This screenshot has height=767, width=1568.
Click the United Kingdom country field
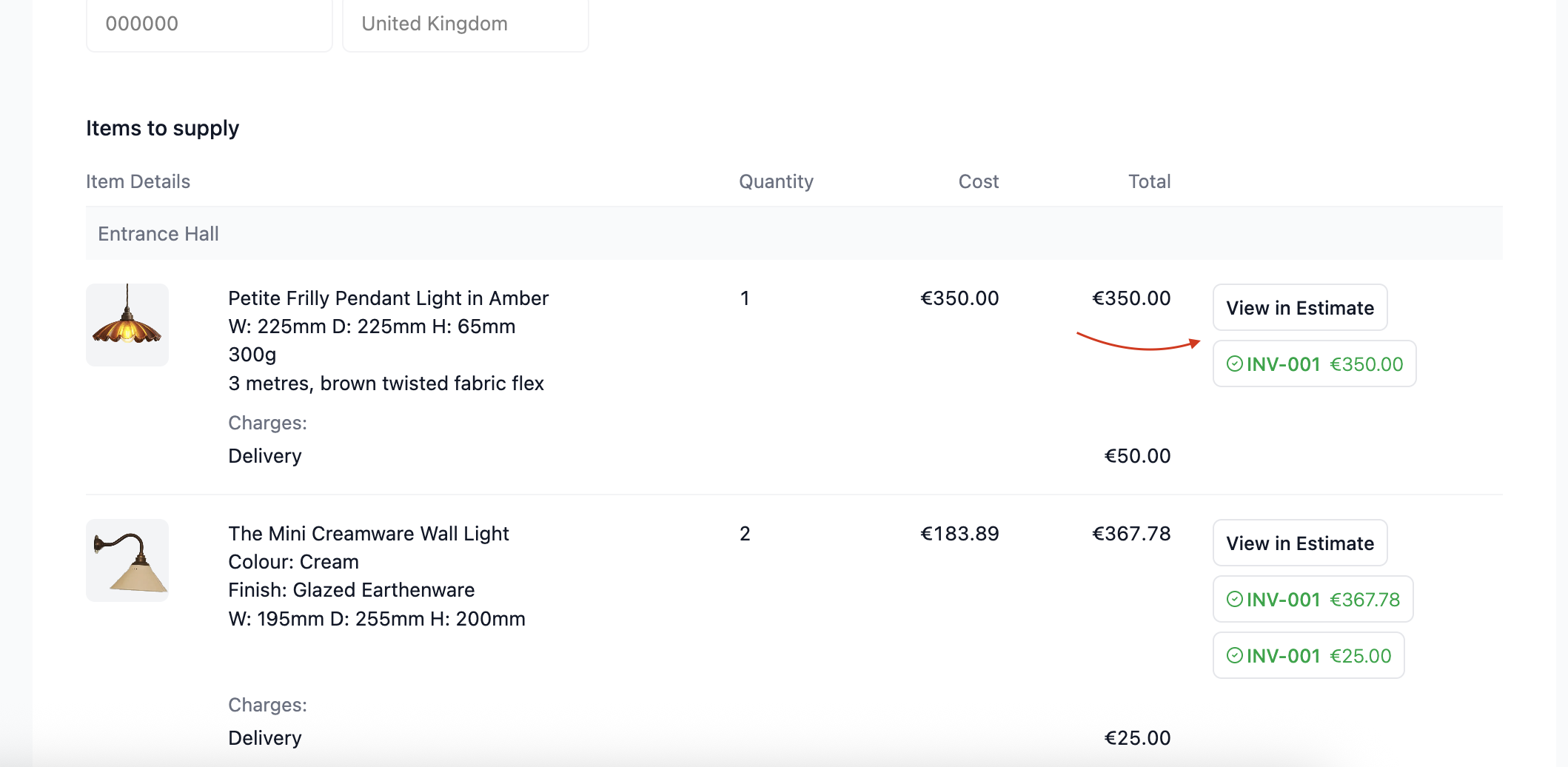click(466, 24)
